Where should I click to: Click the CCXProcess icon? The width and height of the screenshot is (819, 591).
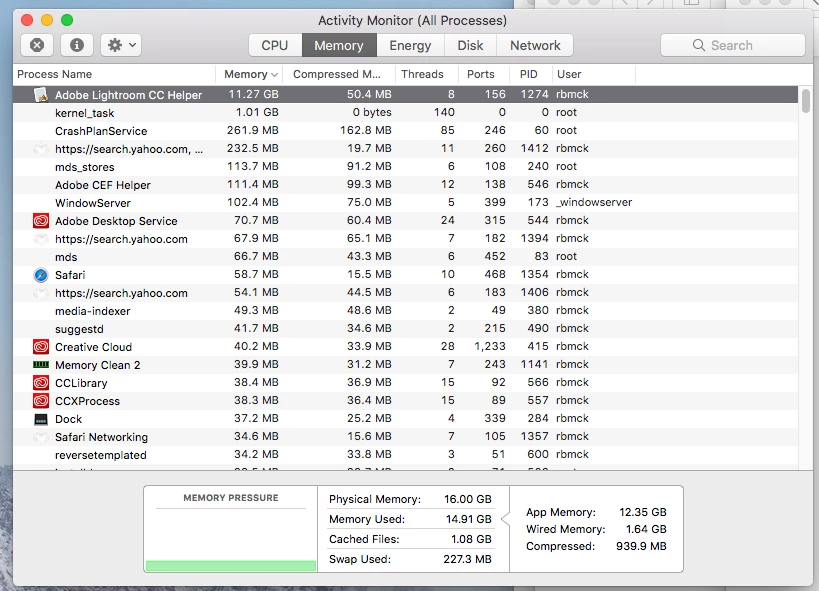pyautogui.click(x=41, y=401)
